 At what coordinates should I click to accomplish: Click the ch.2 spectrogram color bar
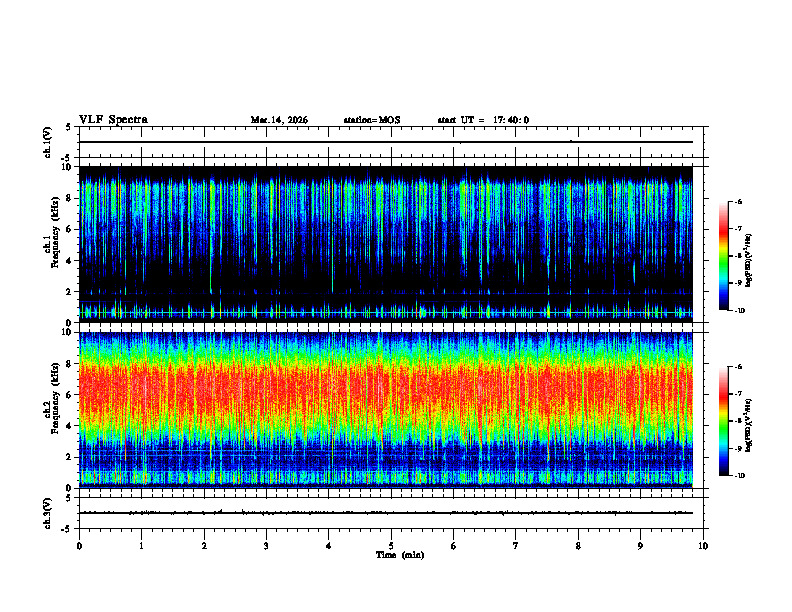pos(724,421)
